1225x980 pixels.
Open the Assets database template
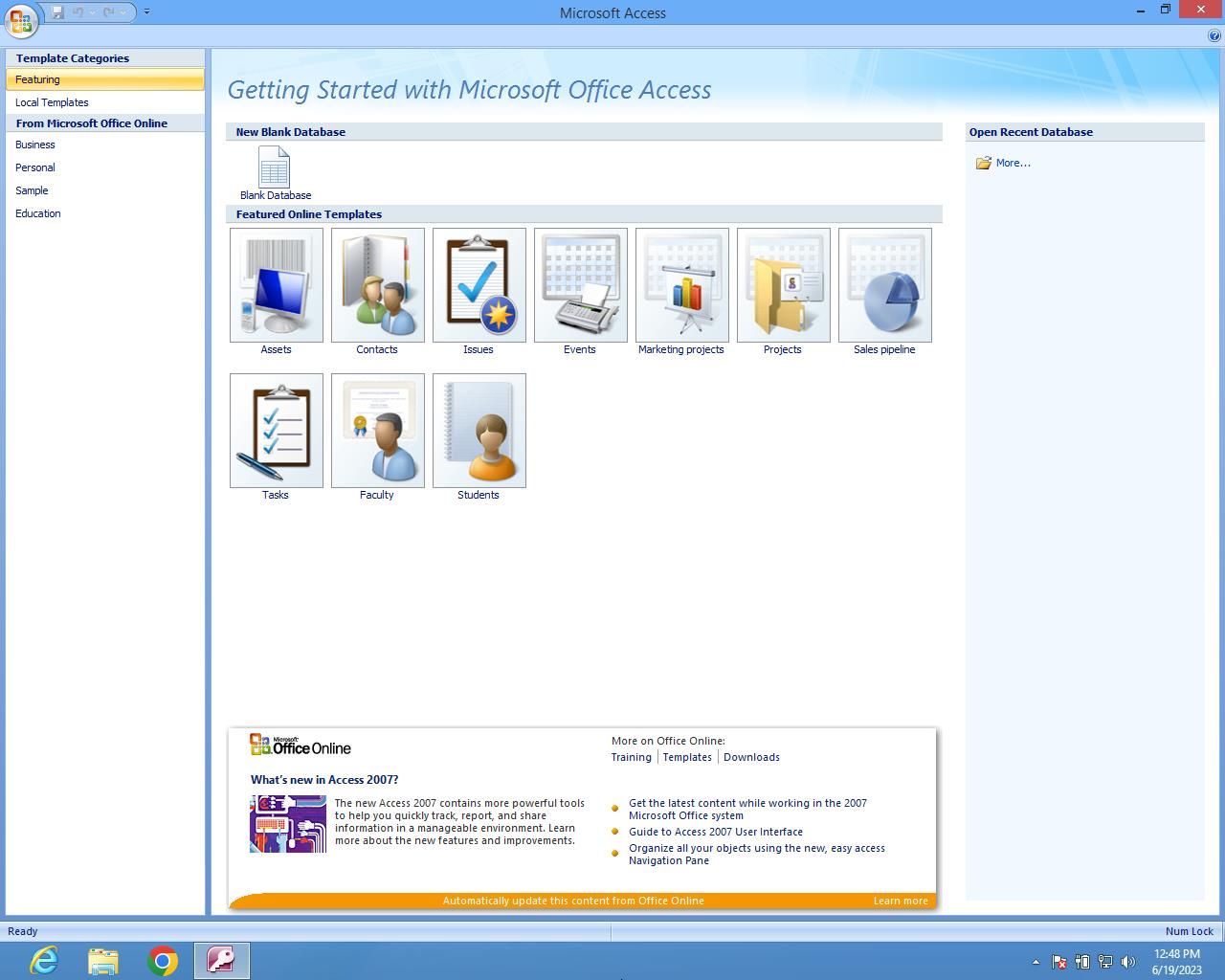(277, 285)
